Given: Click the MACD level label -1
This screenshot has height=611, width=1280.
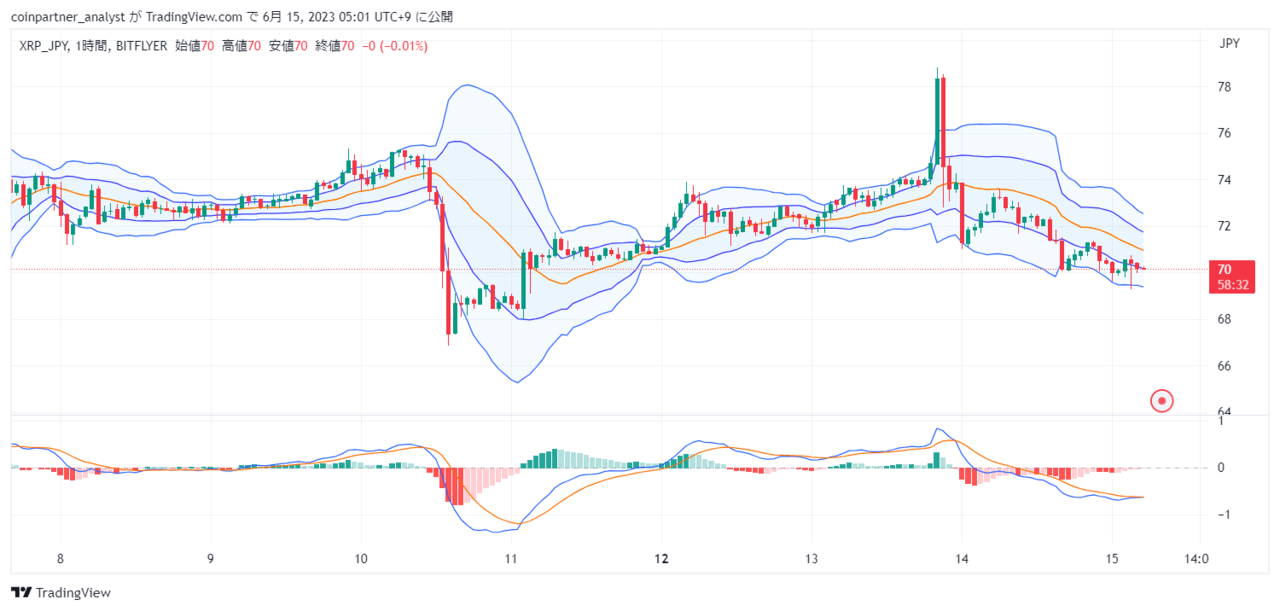Looking at the screenshot, I should click(1222, 514).
